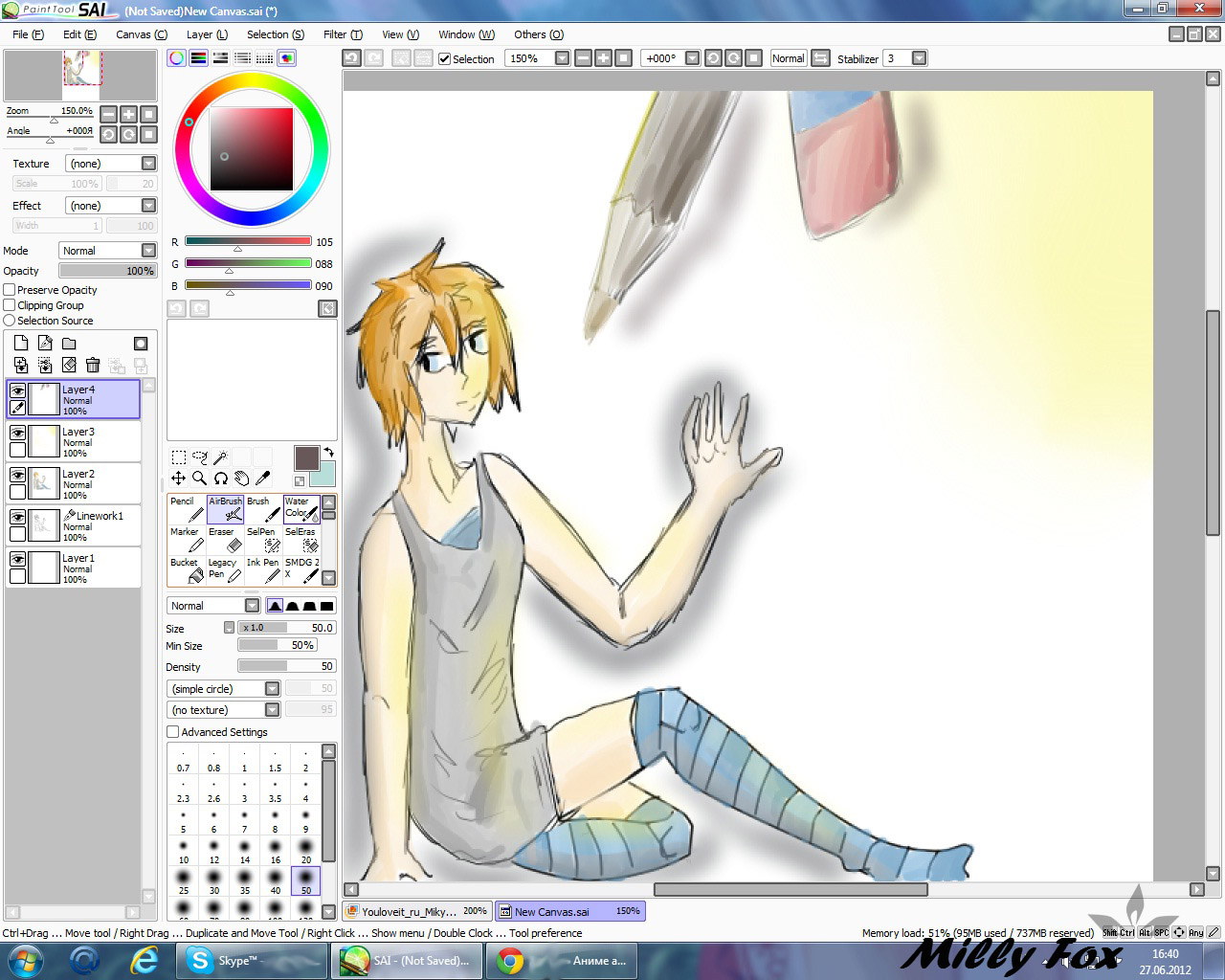The height and width of the screenshot is (980, 1225).
Task: Select the Move layer tool
Action: pyautogui.click(x=178, y=478)
